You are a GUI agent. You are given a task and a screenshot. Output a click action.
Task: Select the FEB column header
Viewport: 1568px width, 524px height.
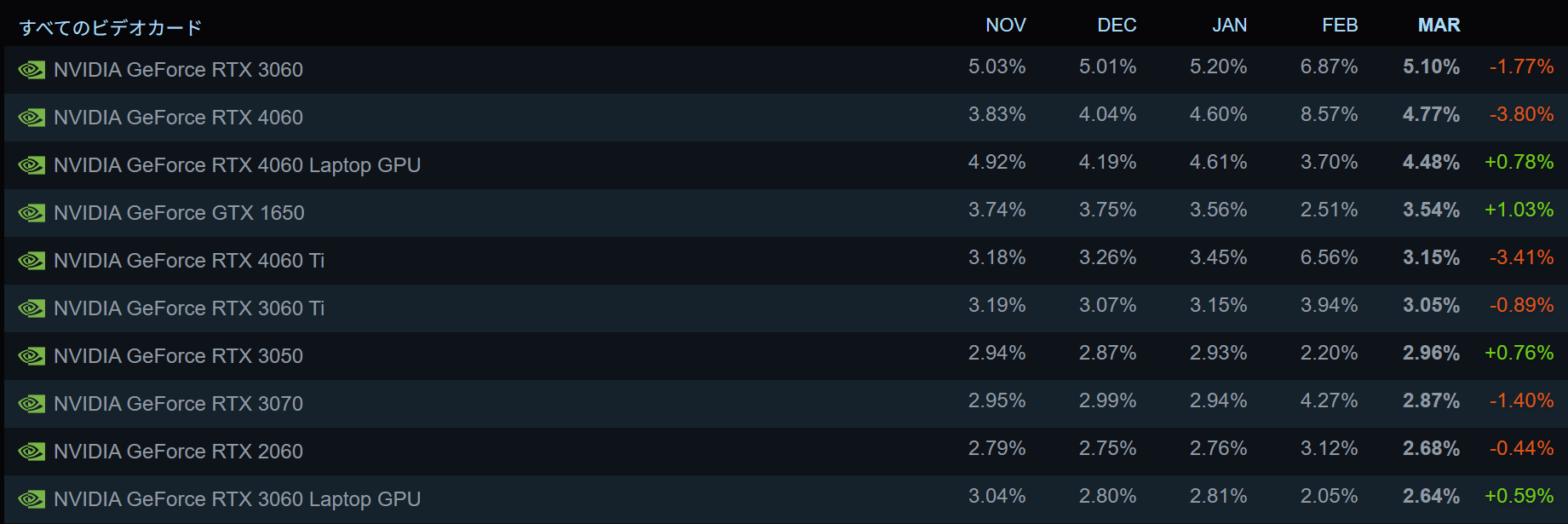(x=1340, y=26)
